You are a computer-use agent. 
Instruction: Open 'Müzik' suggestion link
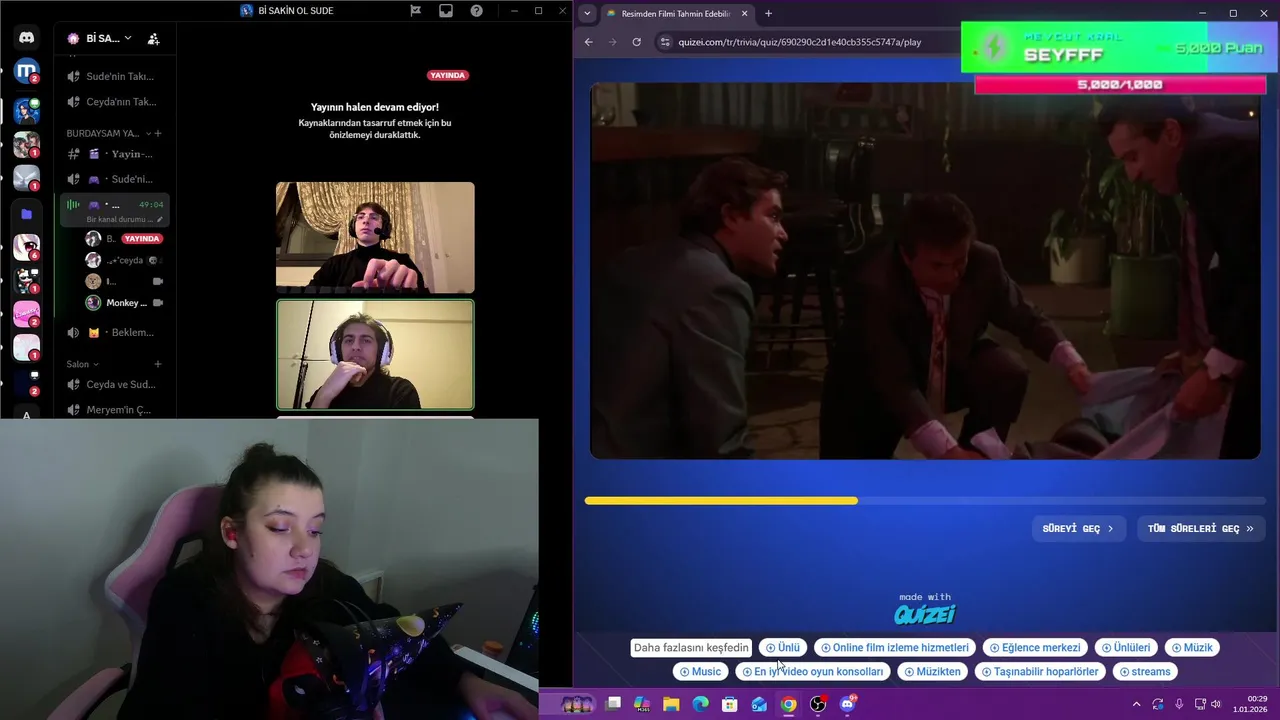tap(1191, 648)
